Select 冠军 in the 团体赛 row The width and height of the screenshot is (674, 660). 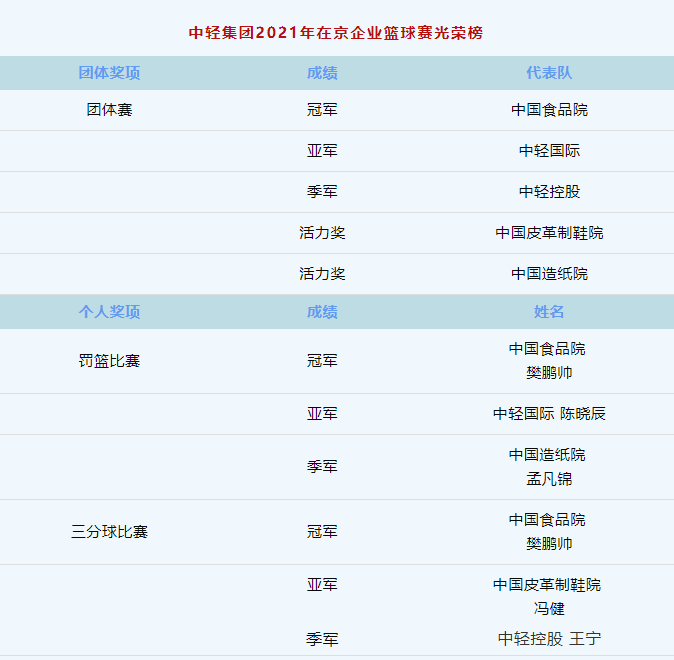tap(322, 110)
